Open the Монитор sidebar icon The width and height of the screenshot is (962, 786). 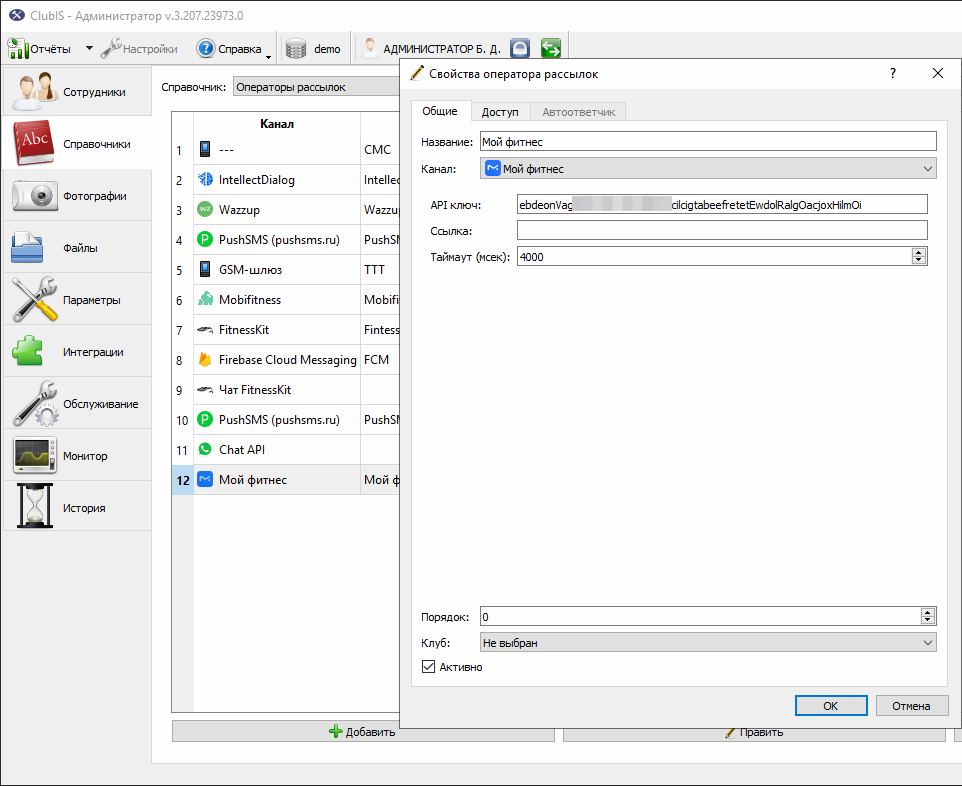(x=35, y=455)
